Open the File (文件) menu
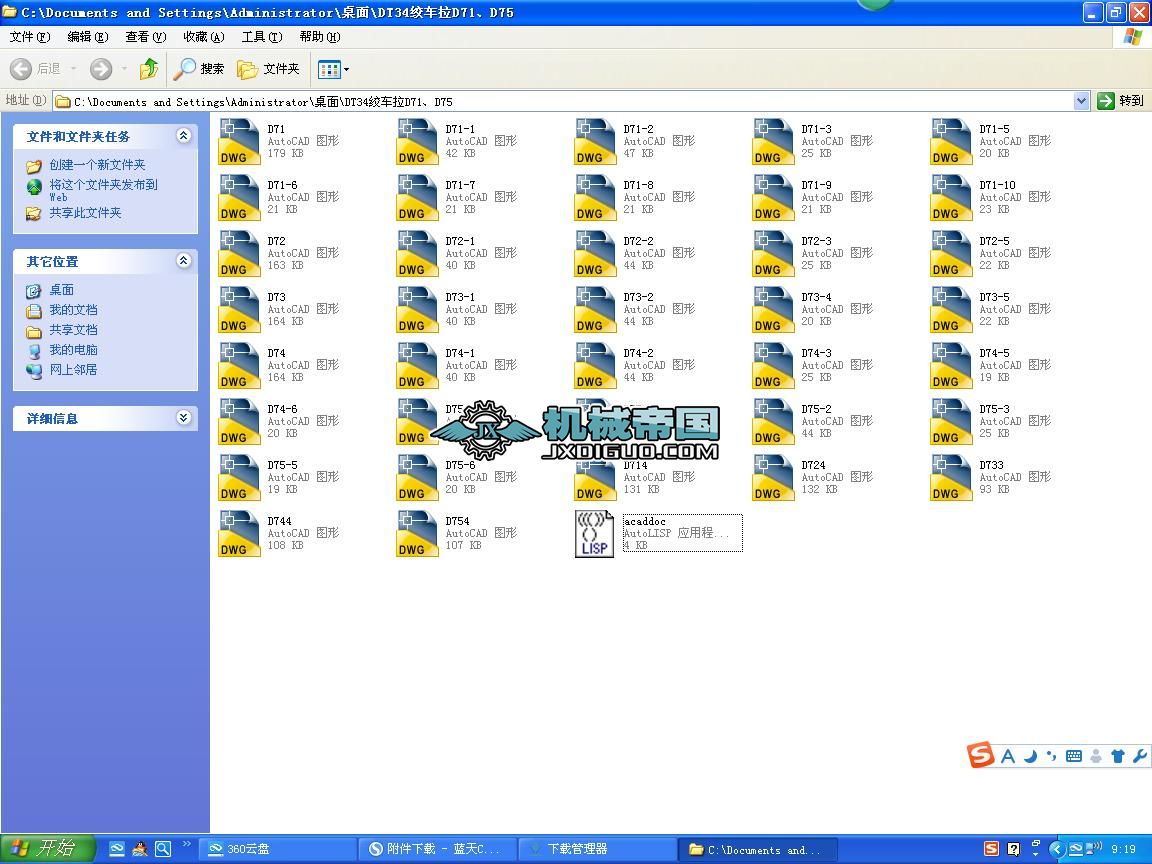 [29, 37]
